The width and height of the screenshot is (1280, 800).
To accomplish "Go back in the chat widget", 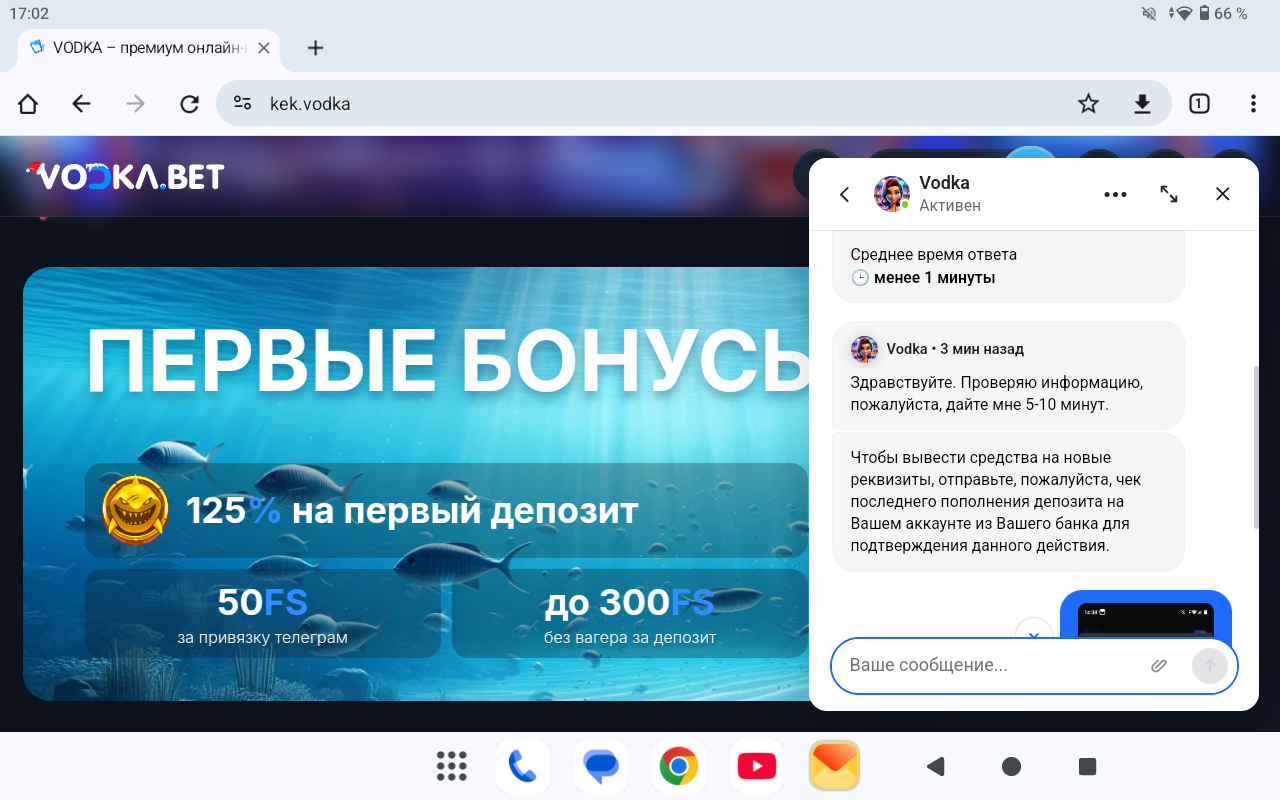I will pos(845,194).
